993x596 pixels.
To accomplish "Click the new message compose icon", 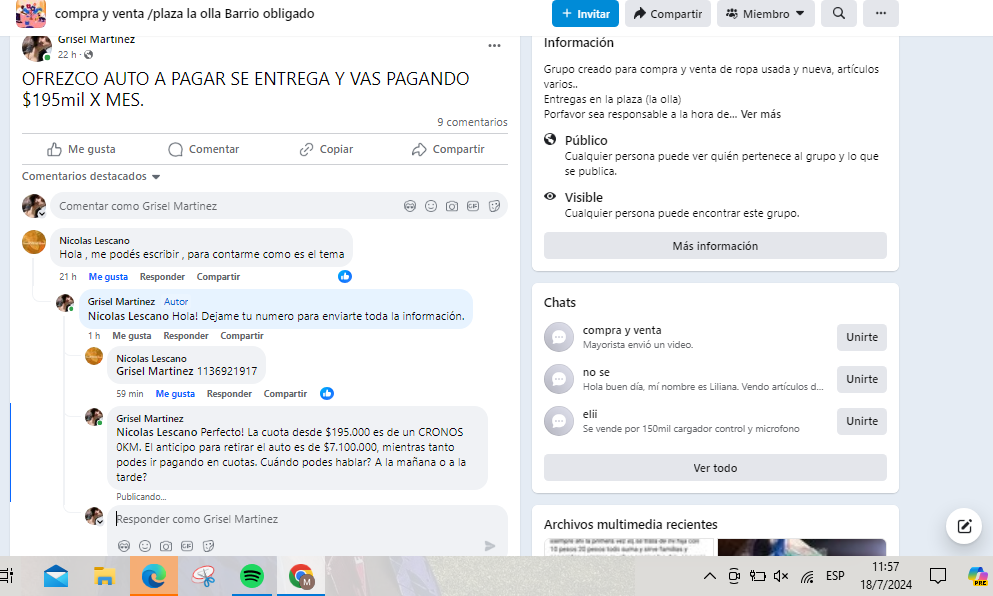I will 964,526.
